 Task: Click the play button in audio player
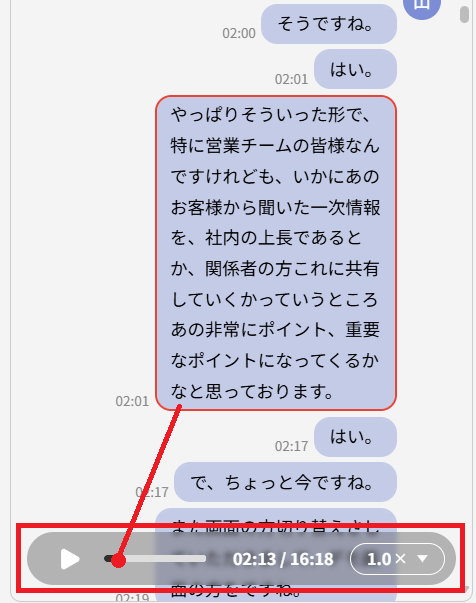pyautogui.click(x=70, y=559)
